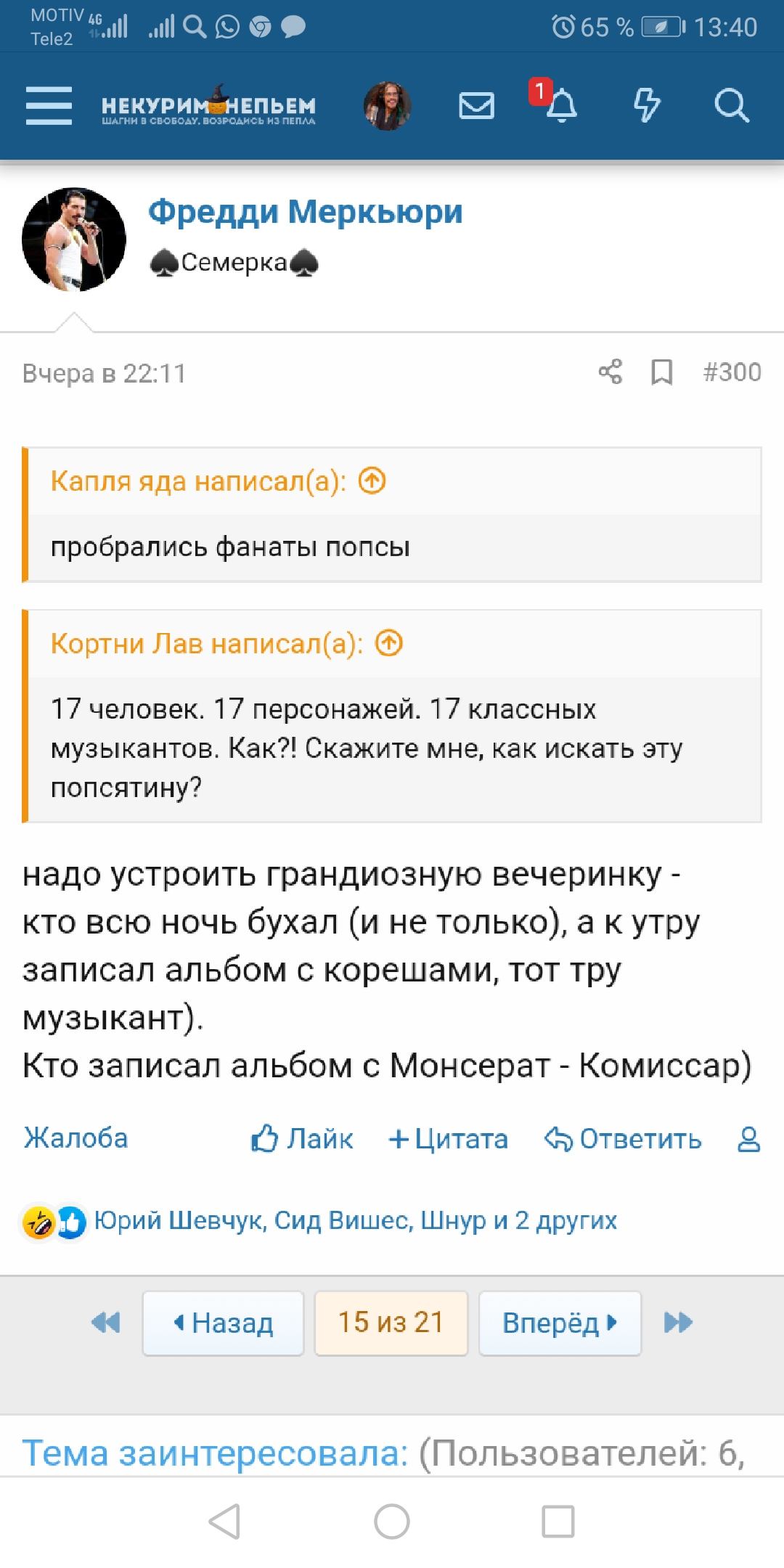Open the author profile icon in the post's action row

748,1139
